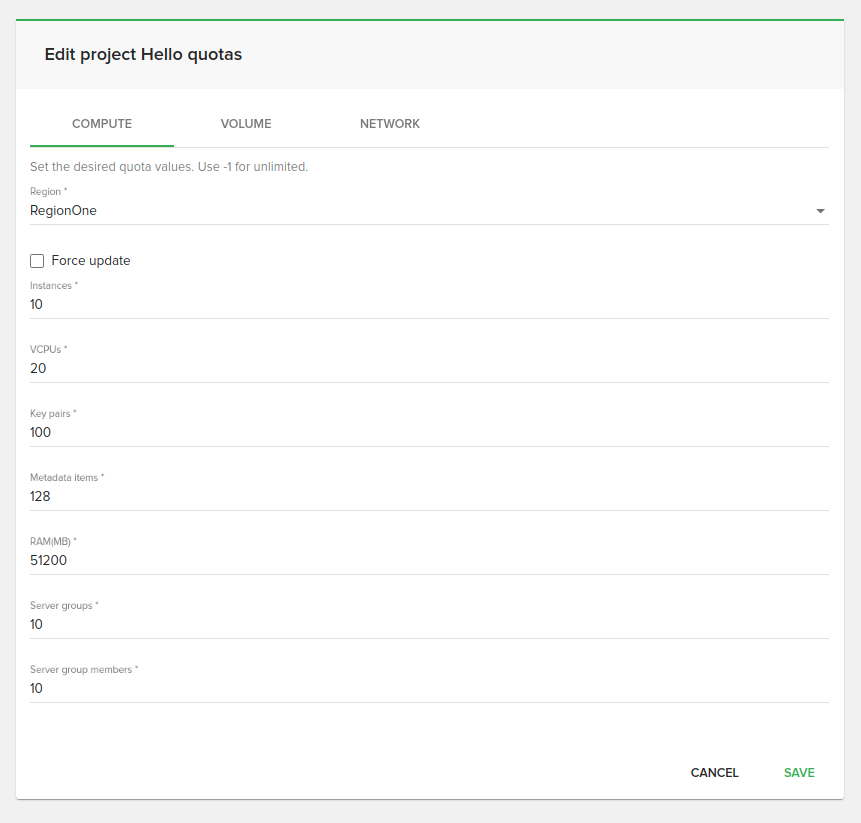Enable the Force update checkbox

[37, 260]
